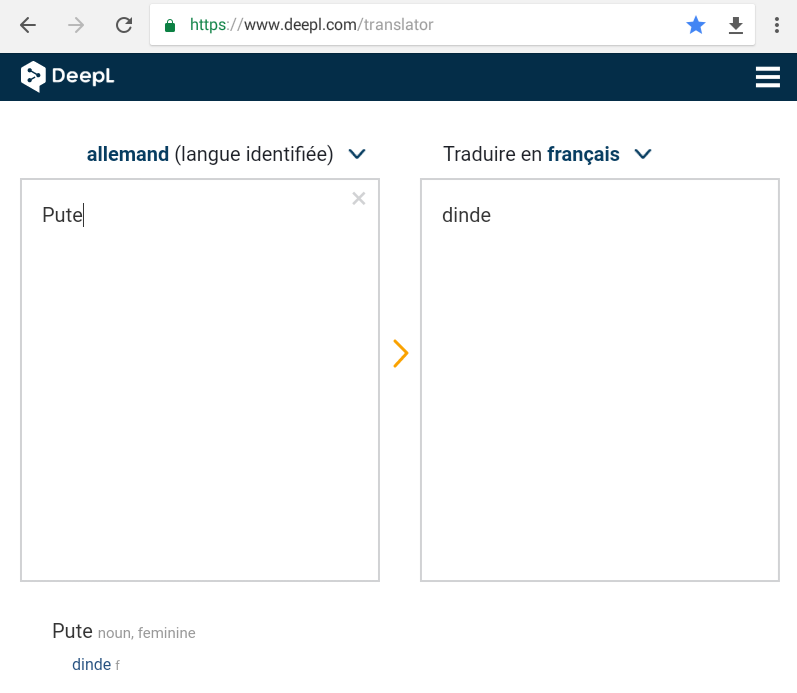The height and width of the screenshot is (693, 797).
Task: Reload the DeepL translator page
Action: 124,25
